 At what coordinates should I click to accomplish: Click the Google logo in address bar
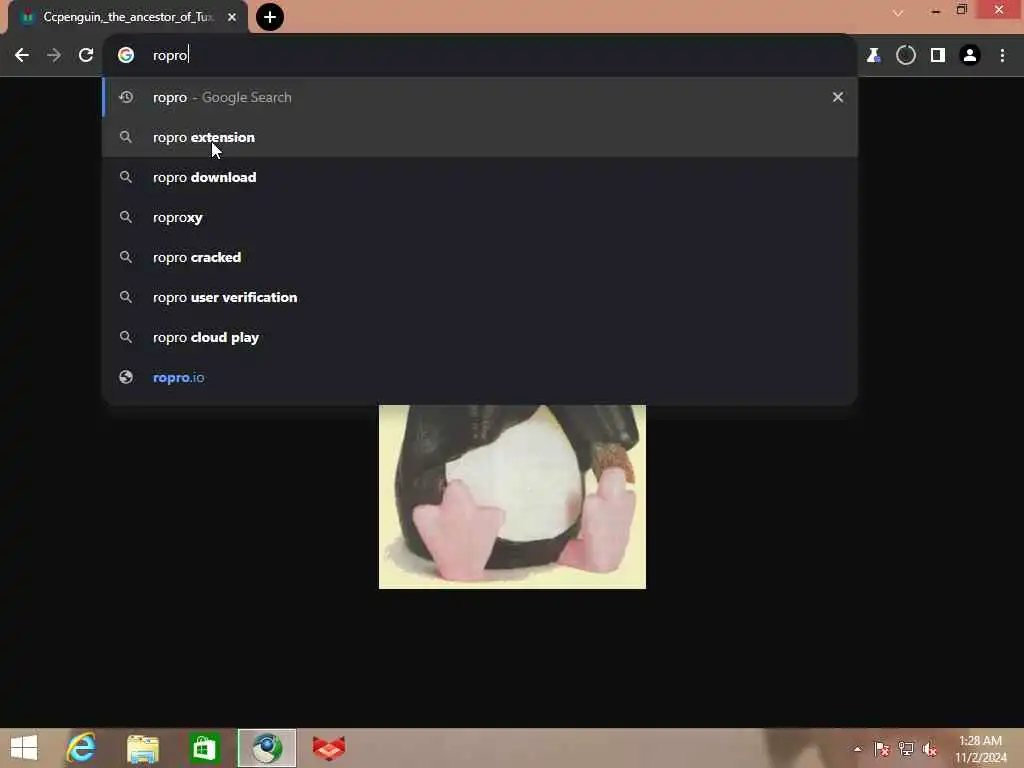pyautogui.click(x=126, y=56)
